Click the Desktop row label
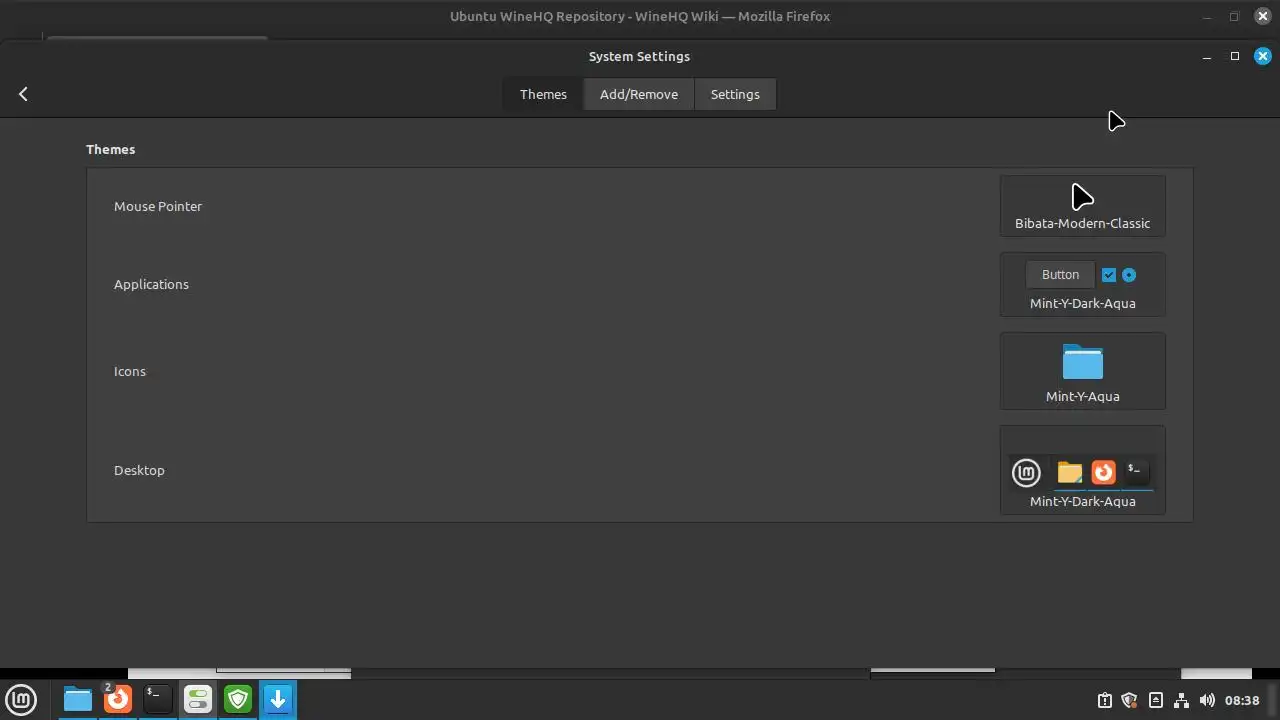 pos(139,470)
